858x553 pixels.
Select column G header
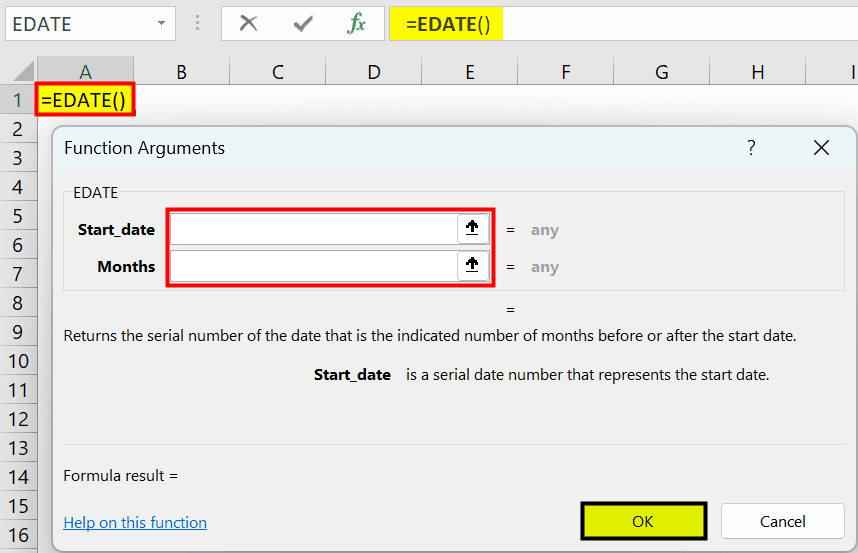click(662, 71)
